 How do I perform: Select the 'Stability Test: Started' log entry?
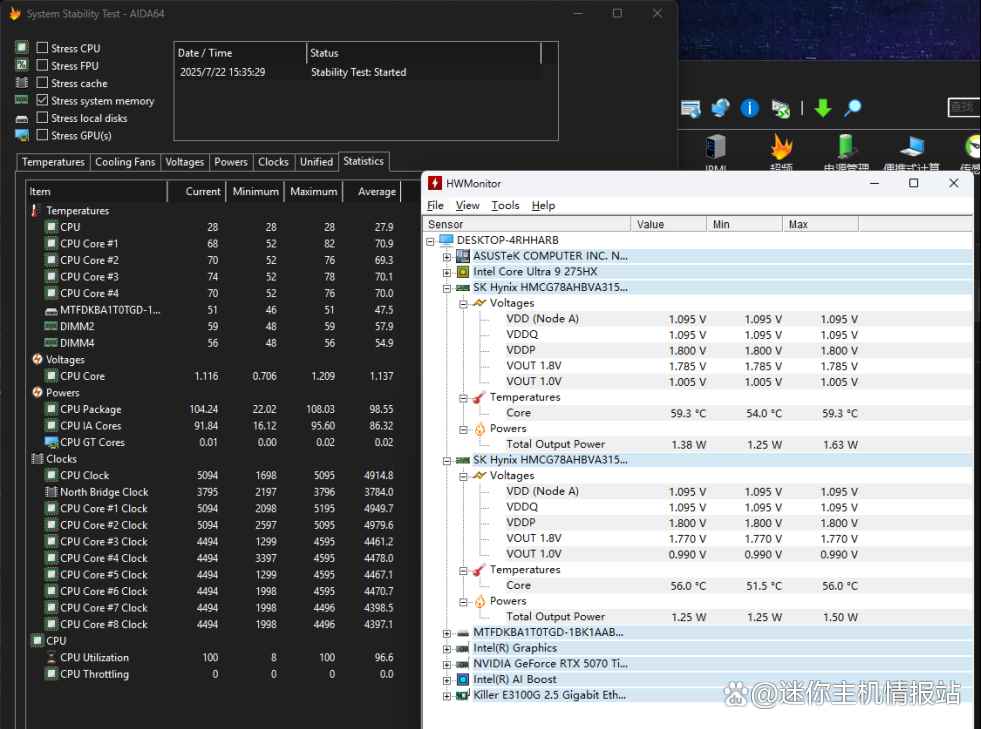(359, 72)
